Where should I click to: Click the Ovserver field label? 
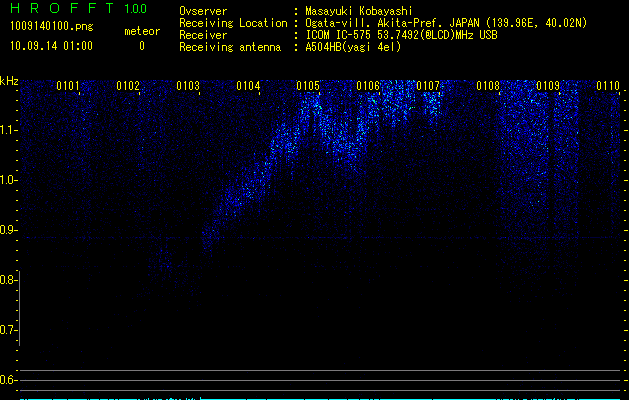click(x=203, y=11)
